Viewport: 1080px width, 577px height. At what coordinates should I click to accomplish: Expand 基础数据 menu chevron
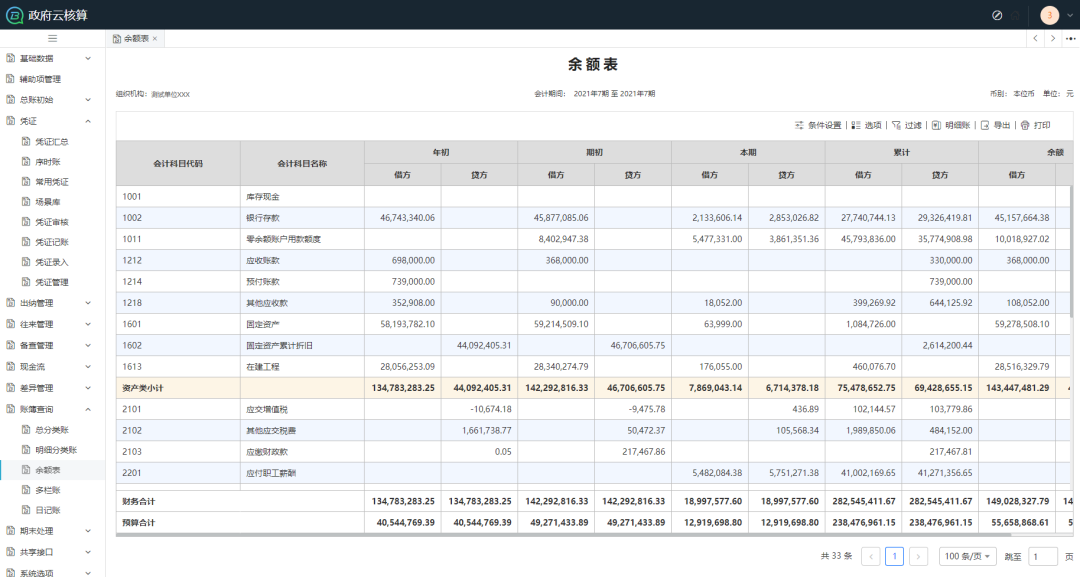pyautogui.click(x=88, y=59)
